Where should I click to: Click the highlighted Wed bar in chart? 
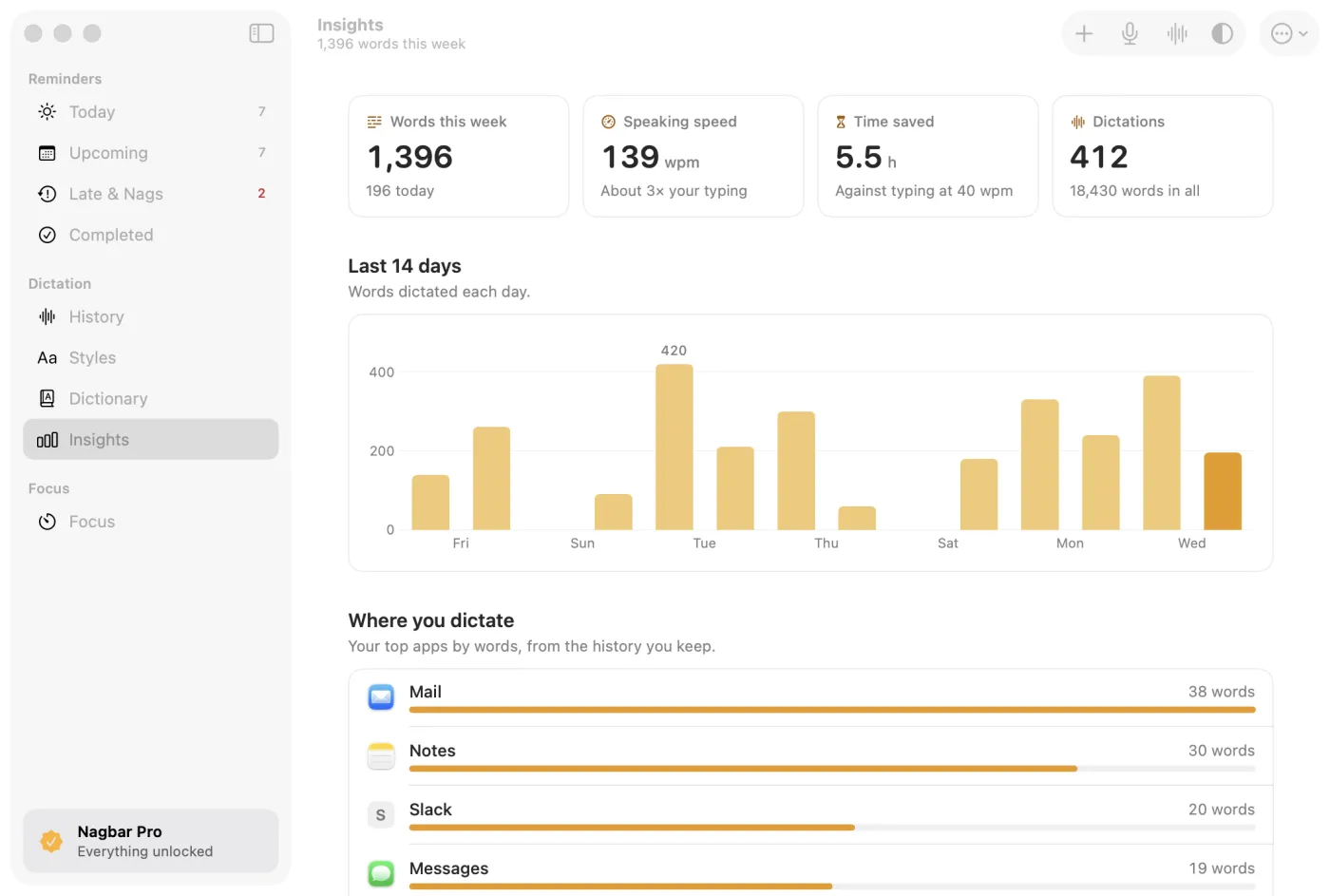pos(1223,491)
